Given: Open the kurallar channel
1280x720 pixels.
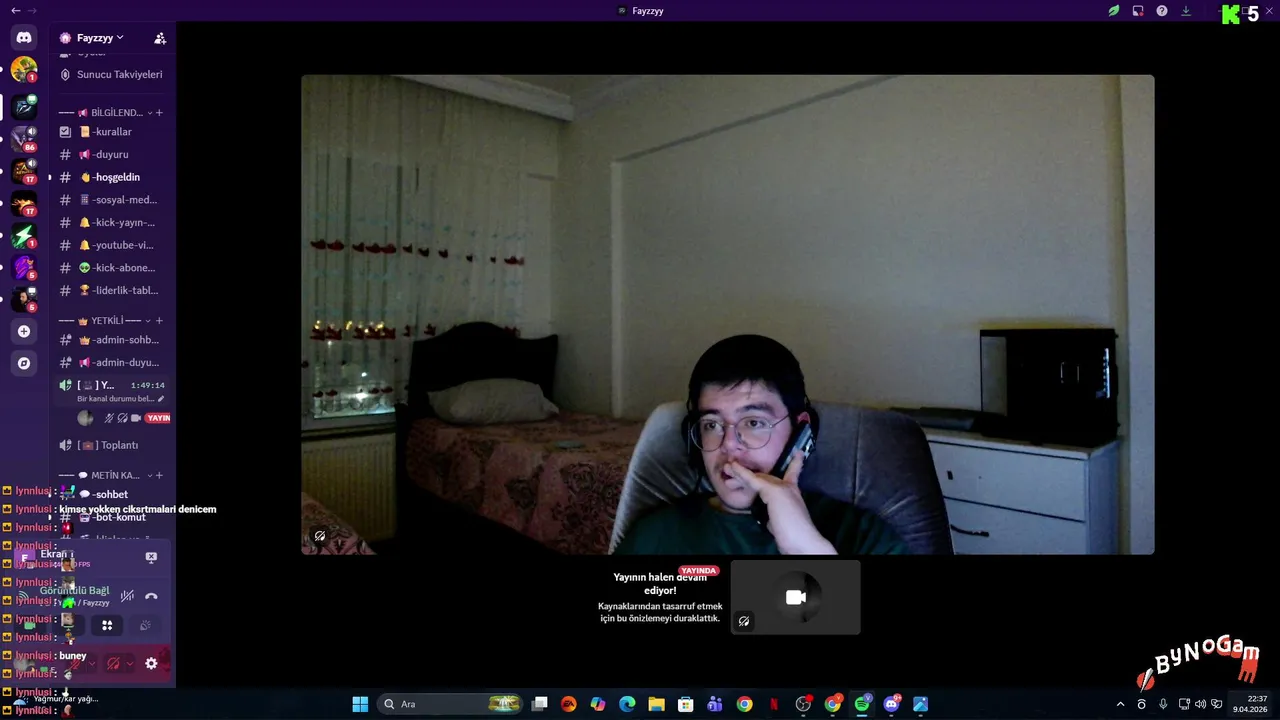Looking at the screenshot, I should coord(112,132).
